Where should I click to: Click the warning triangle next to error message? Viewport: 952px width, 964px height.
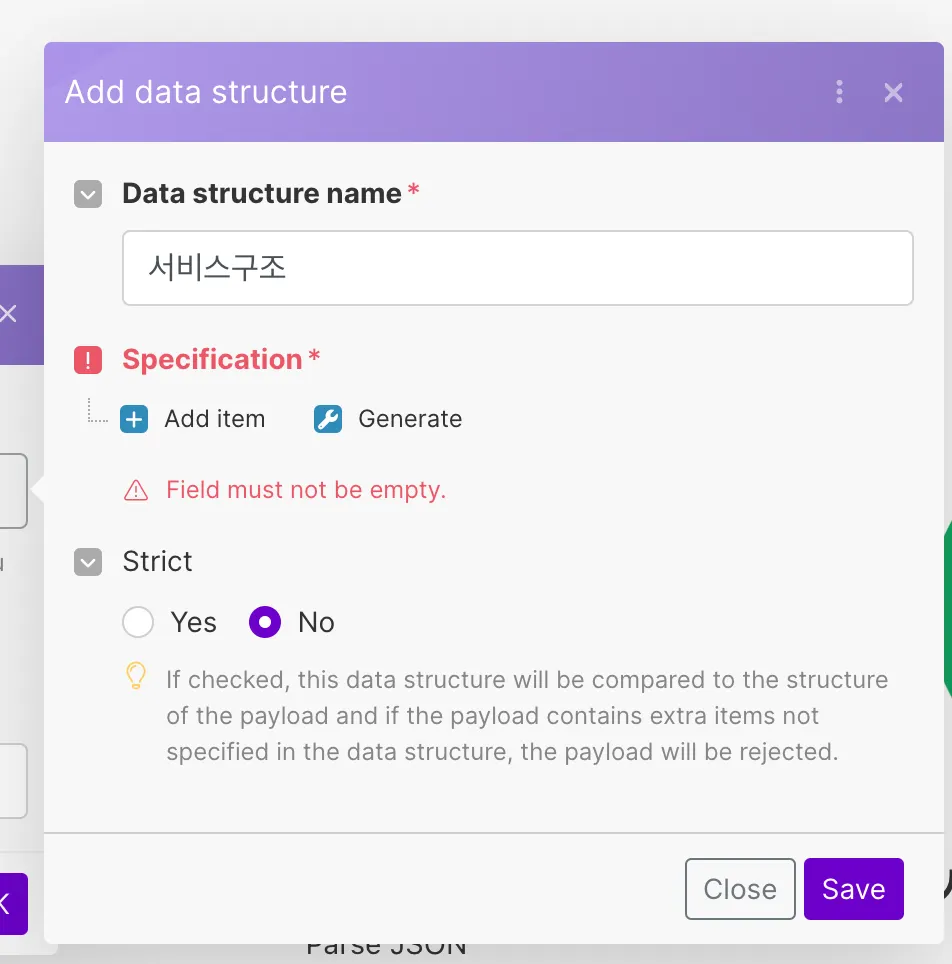(x=136, y=490)
